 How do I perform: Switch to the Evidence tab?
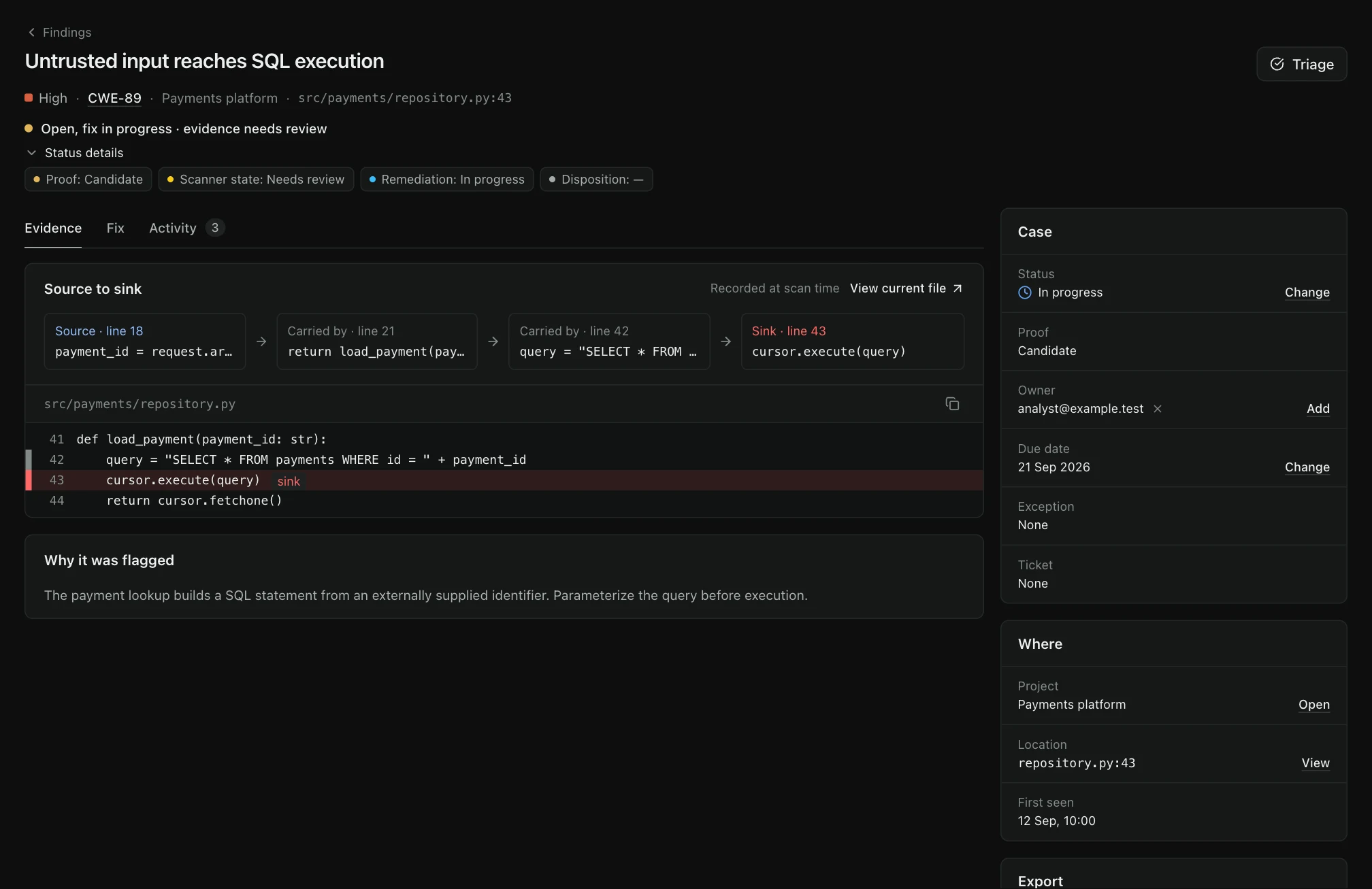click(53, 228)
